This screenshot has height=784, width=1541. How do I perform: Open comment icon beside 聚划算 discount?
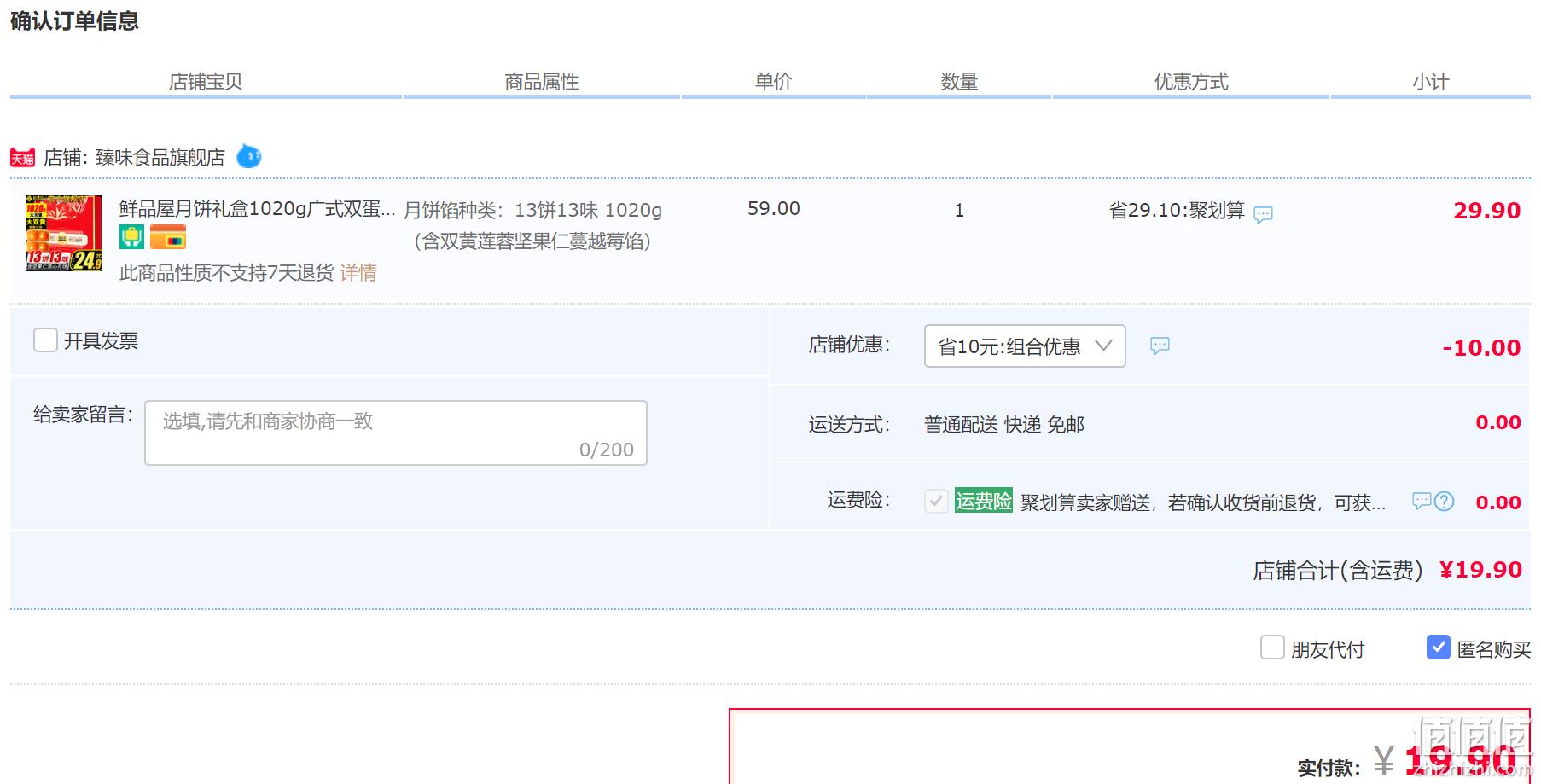pyautogui.click(x=1263, y=214)
